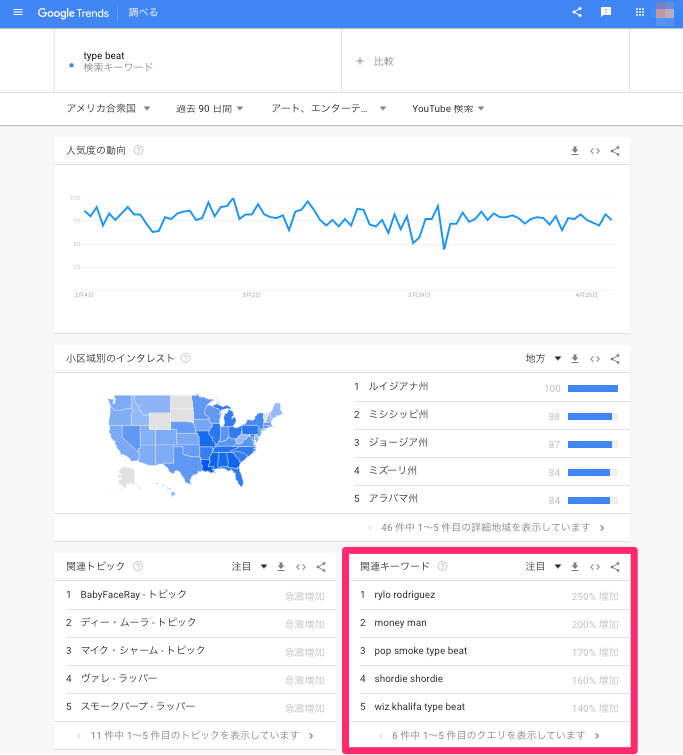This screenshot has height=755, width=683.
Task: Select the 調べる tab in header
Action: [x=143, y=13]
